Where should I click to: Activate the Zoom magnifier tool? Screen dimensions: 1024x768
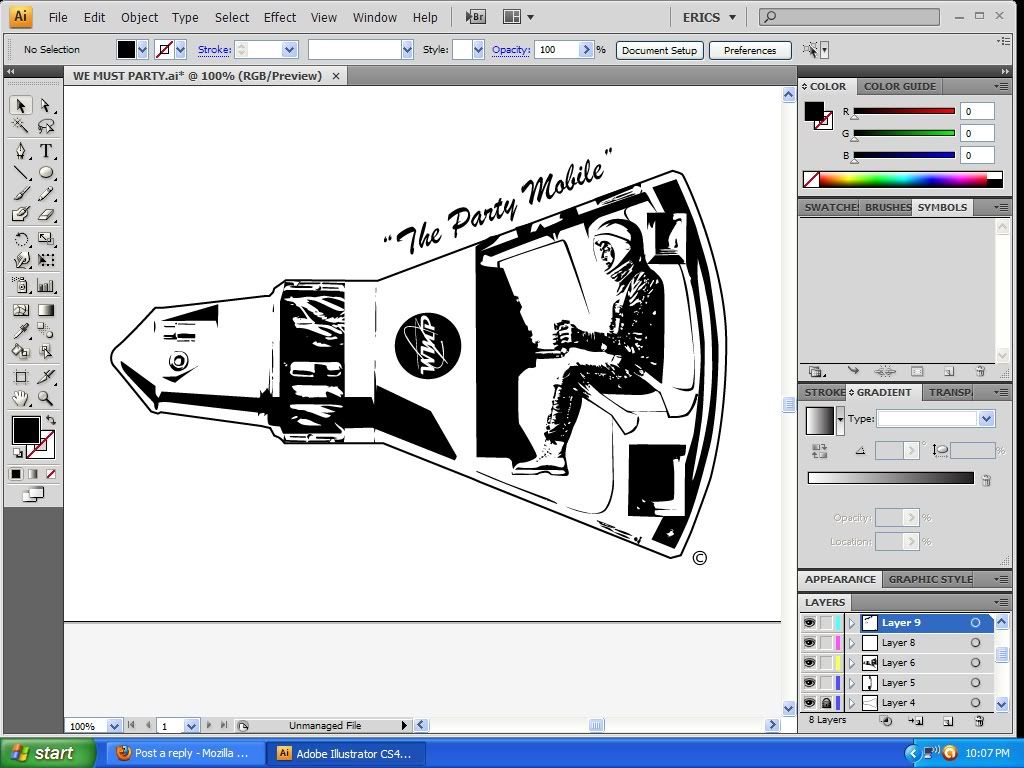[x=46, y=398]
